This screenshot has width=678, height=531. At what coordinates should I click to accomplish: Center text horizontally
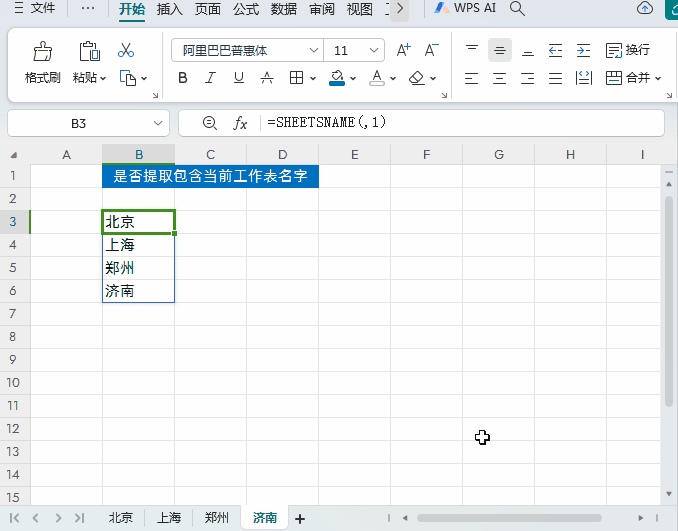click(499, 78)
